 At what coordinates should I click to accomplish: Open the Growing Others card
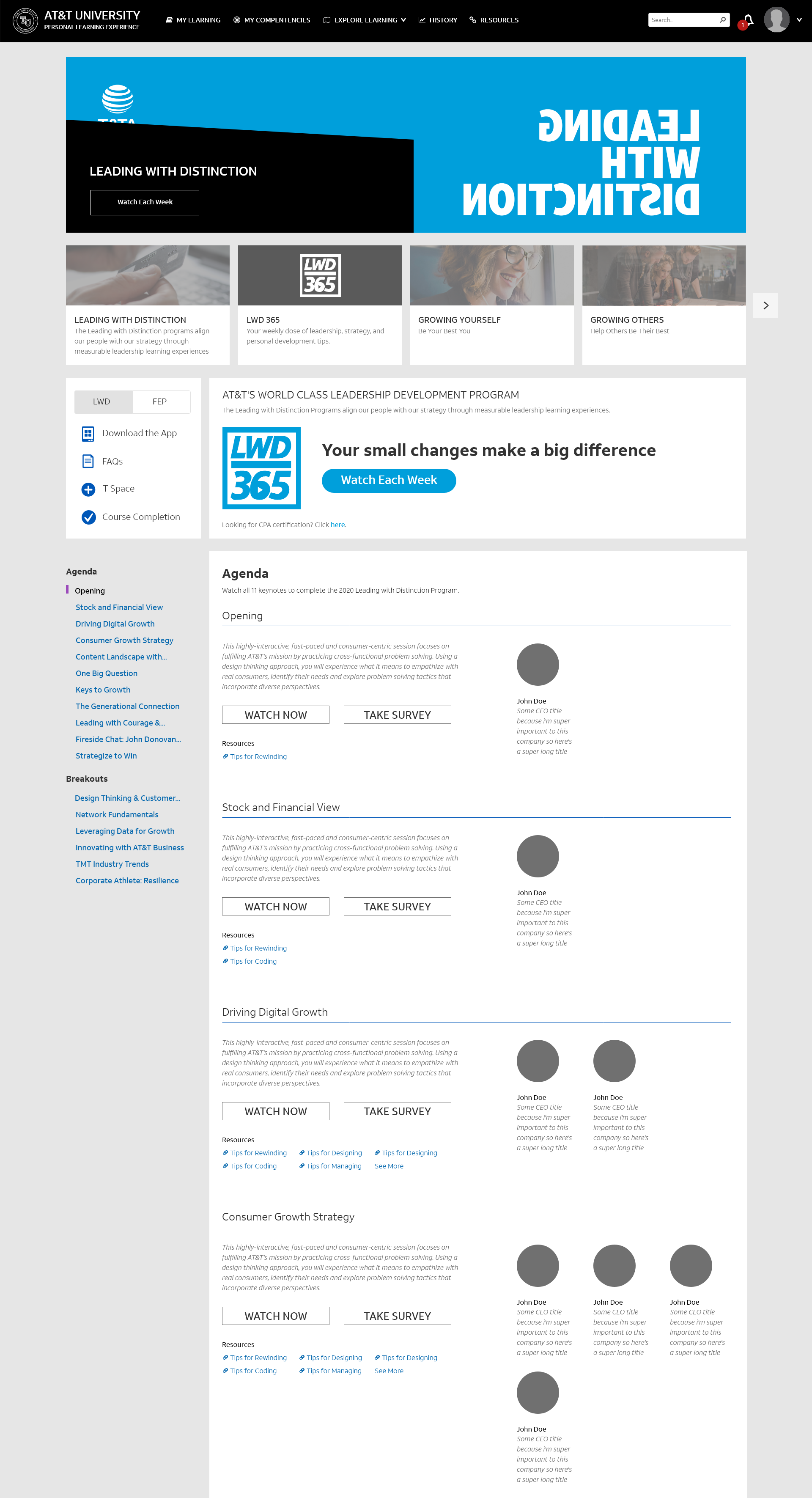coord(664,305)
